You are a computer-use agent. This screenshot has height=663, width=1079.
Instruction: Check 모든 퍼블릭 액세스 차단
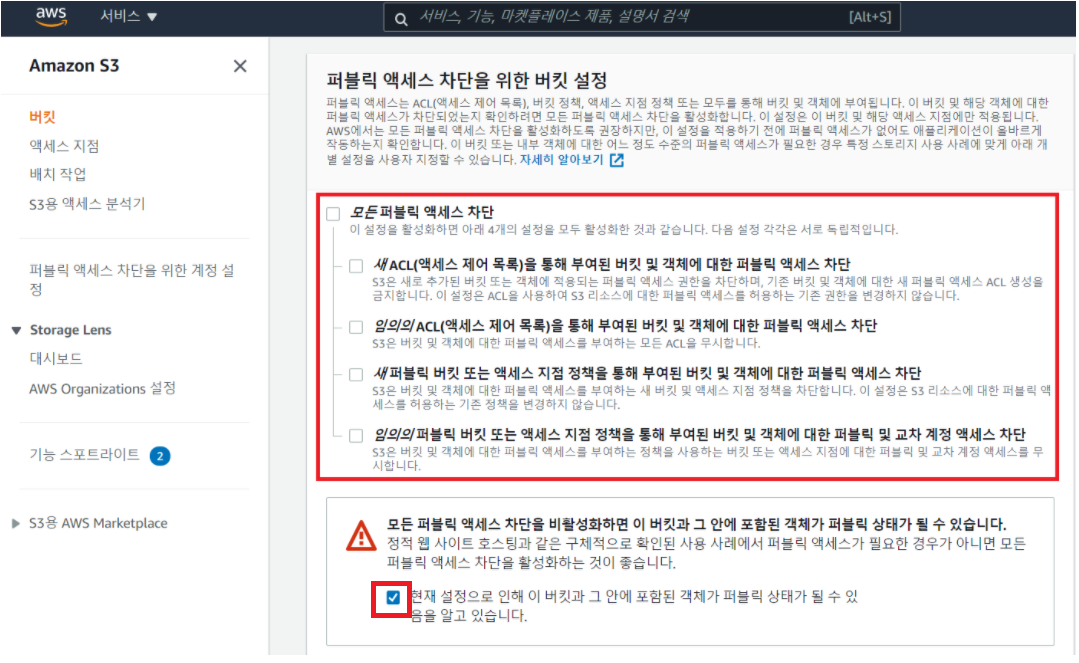click(x=334, y=213)
